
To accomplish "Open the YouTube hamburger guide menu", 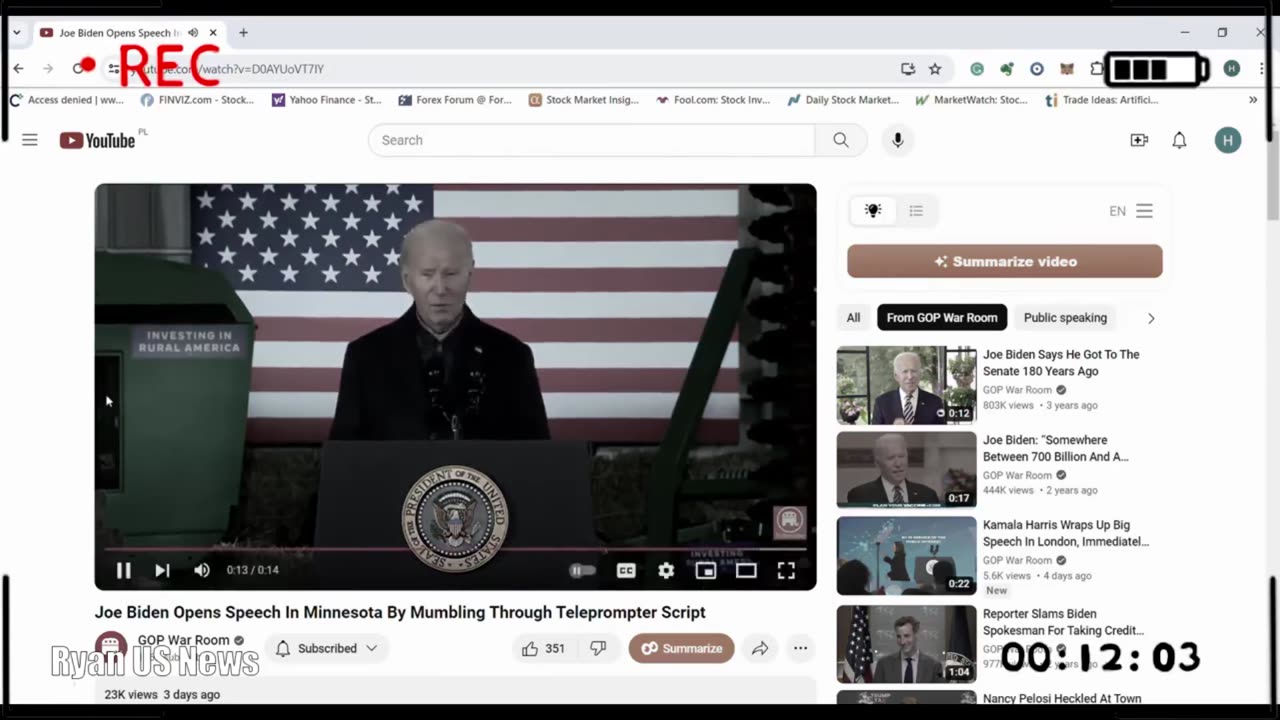I will (x=30, y=140).
